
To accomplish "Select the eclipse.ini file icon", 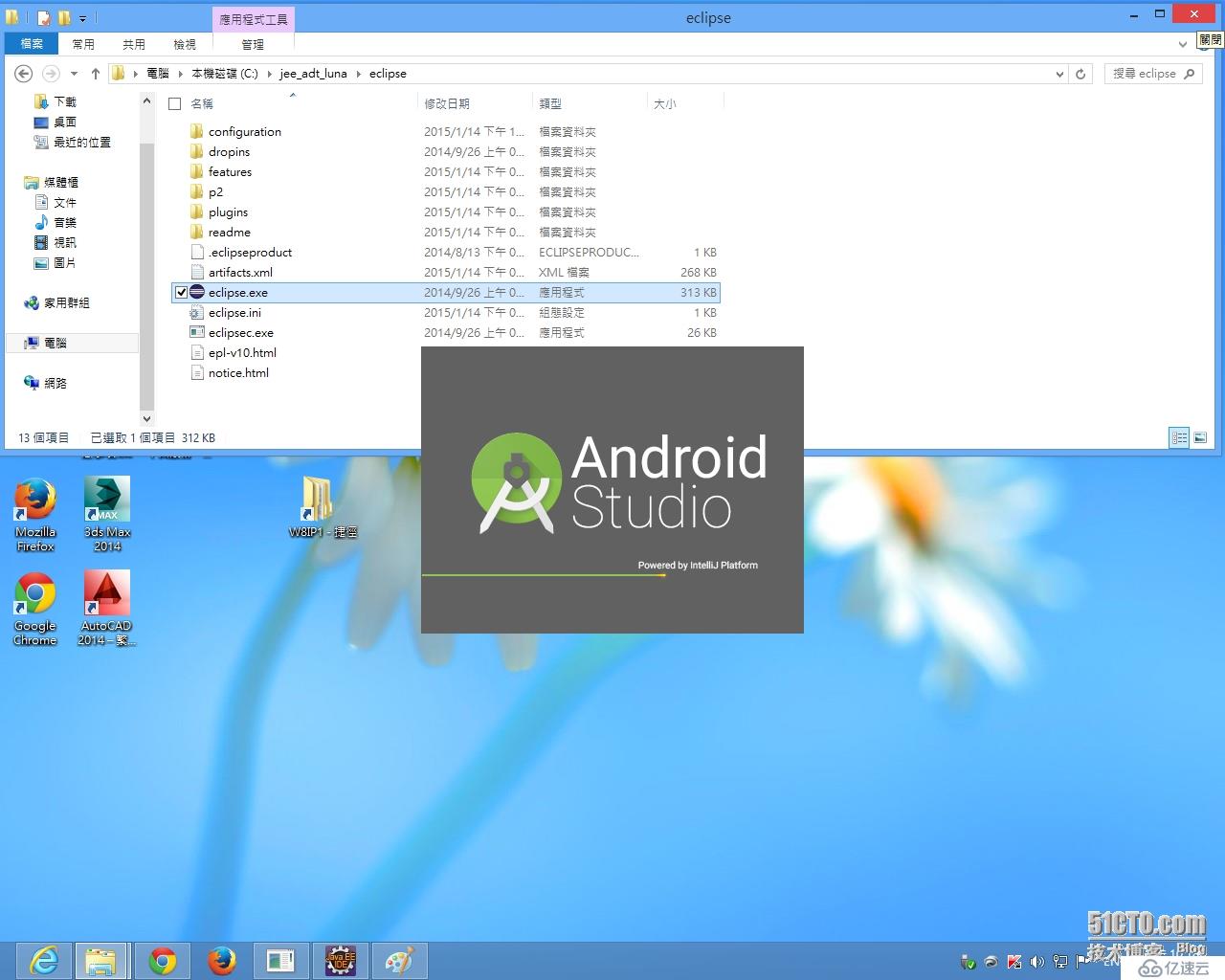I will (x=196, y=312).
